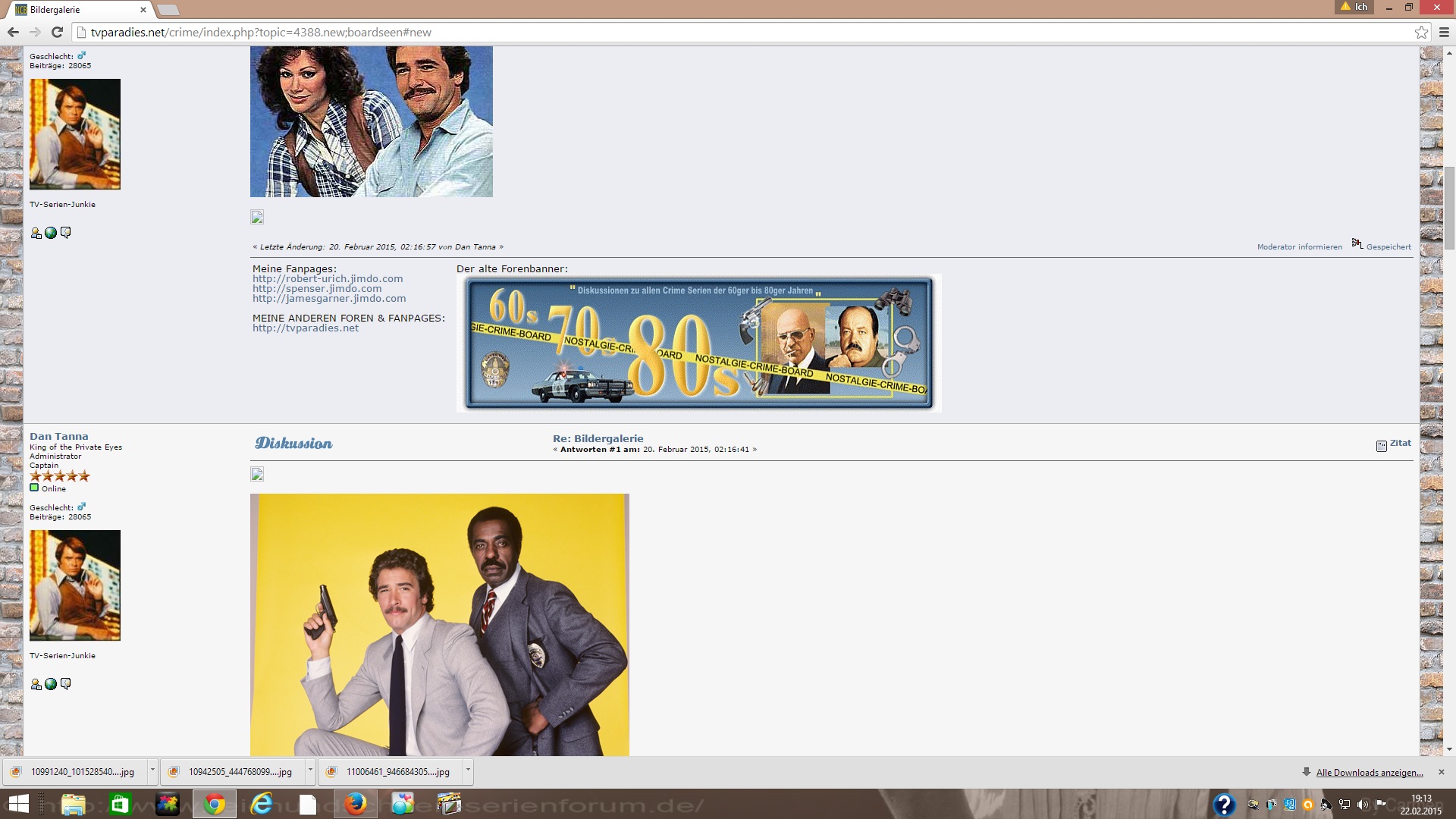This screenshot has height=819, width=1456.
Task: Expand options for 10991240 download item
Action: coord(152,771)
